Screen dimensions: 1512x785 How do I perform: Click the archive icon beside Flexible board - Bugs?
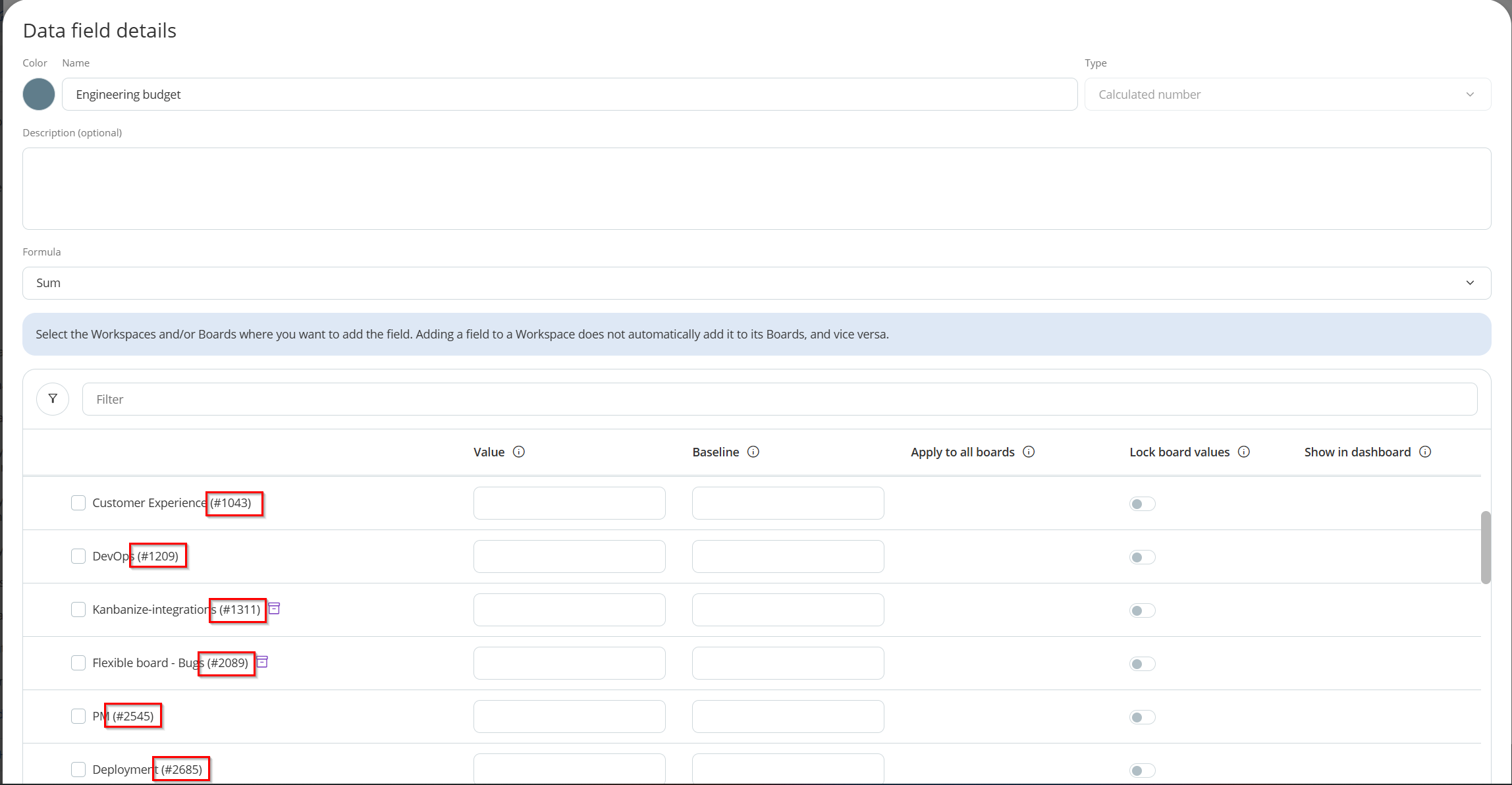coord(262,662)
